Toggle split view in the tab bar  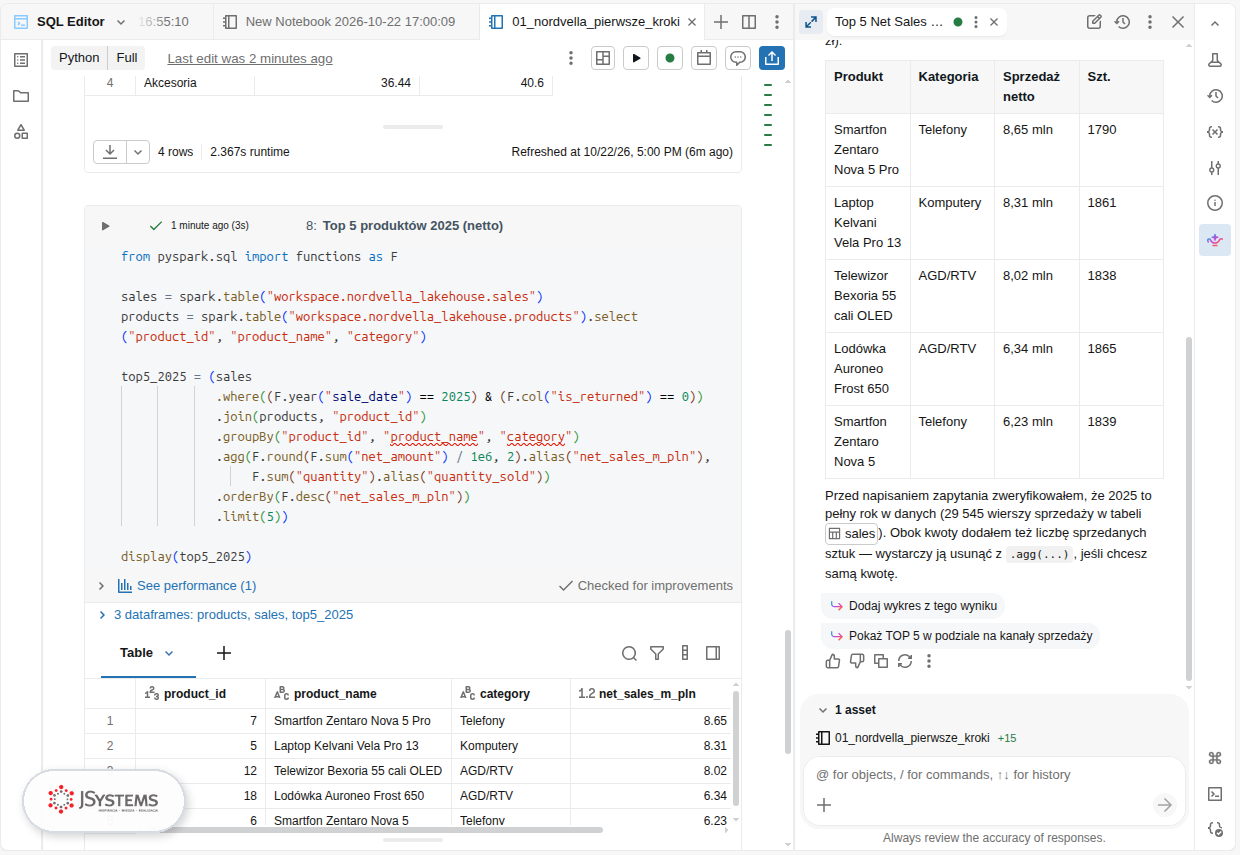(x=749, y=22)
